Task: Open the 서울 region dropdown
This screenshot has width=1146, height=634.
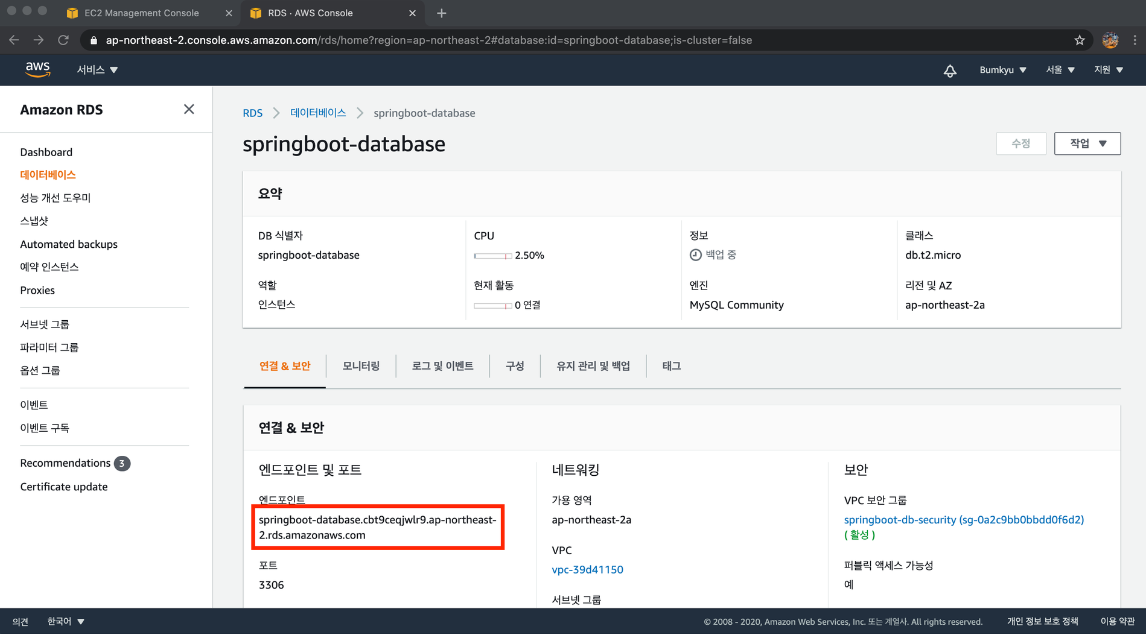Action: [1060, 70]
